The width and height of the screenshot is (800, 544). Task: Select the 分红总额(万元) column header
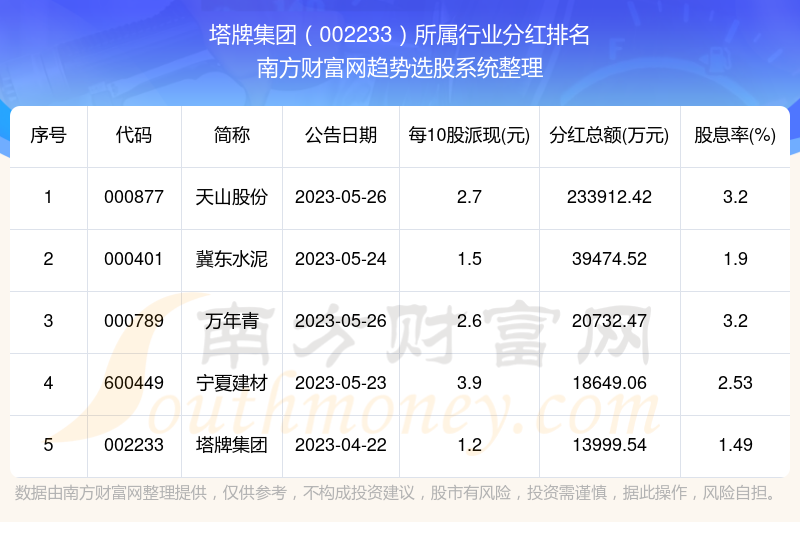tap(609, 135)
